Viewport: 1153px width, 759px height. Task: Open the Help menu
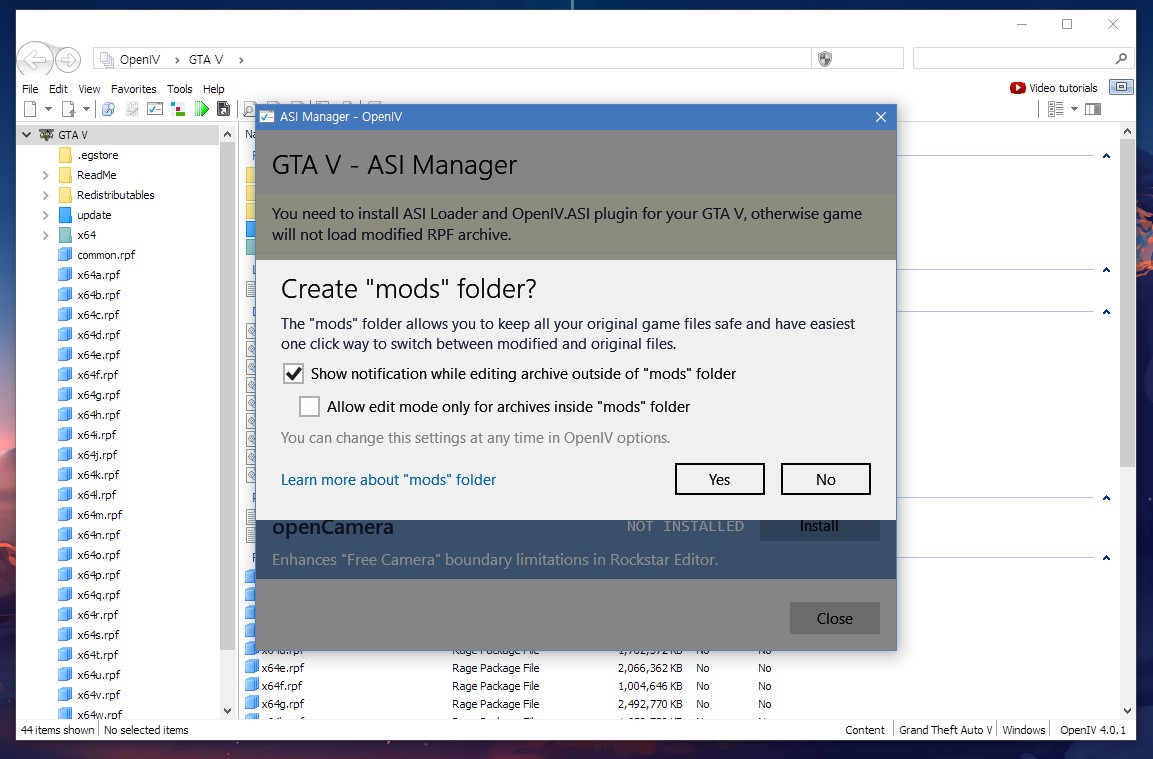tap(214, 89)
